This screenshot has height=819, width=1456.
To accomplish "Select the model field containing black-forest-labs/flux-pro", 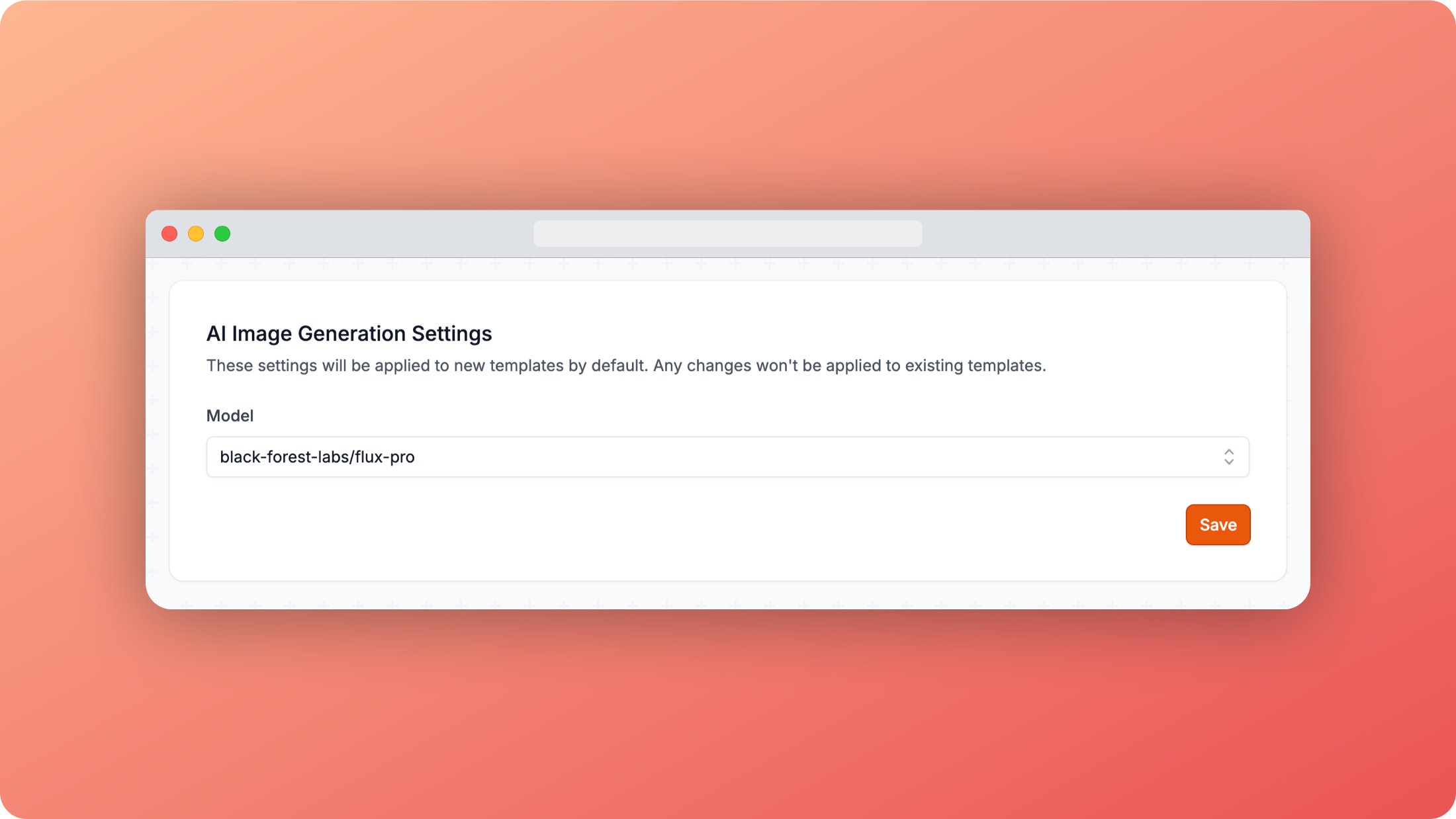I will pyautogui.click(x=728, y=456).
